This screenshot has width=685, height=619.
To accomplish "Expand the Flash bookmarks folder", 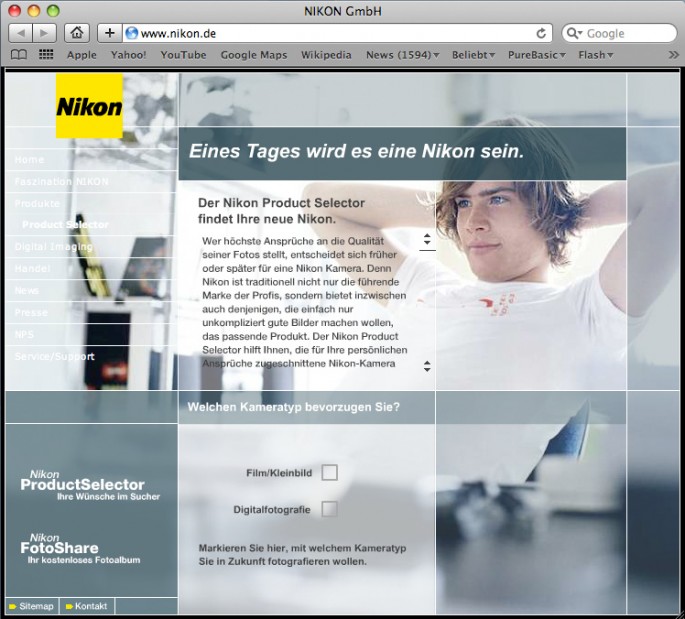I will coord(595,55).
